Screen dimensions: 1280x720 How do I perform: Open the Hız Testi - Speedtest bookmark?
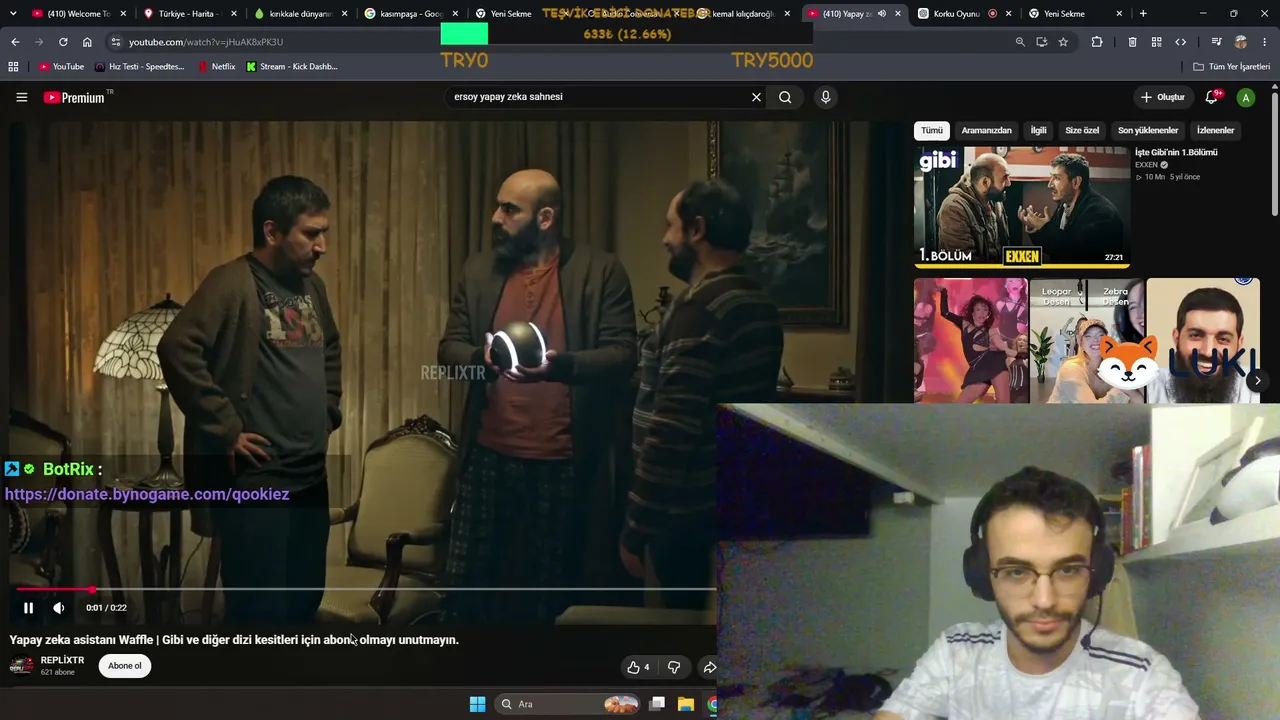(140, 67)
